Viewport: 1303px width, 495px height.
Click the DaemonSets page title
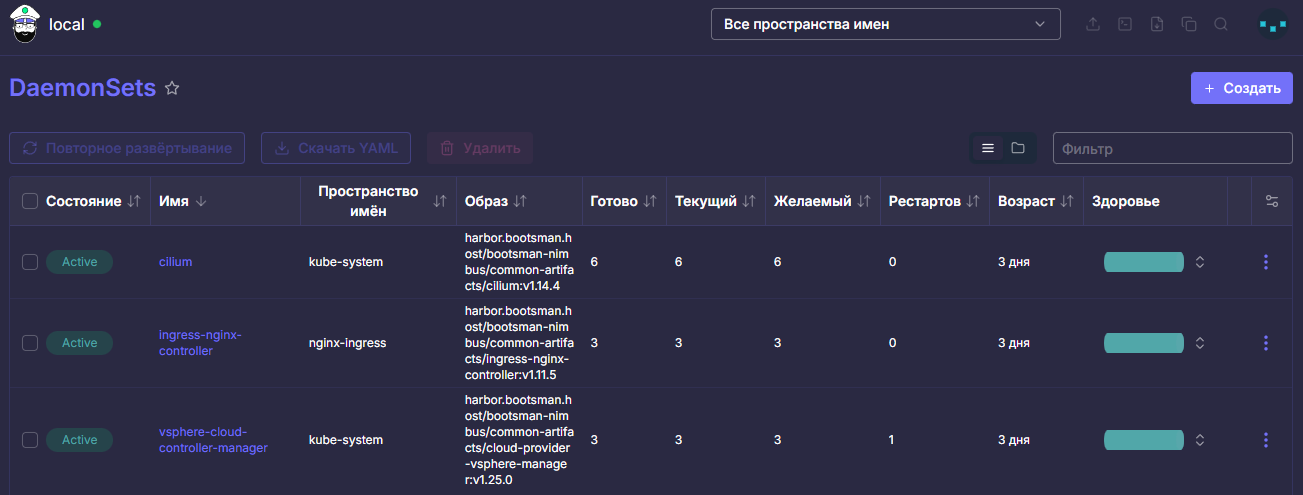click(82, 88)
